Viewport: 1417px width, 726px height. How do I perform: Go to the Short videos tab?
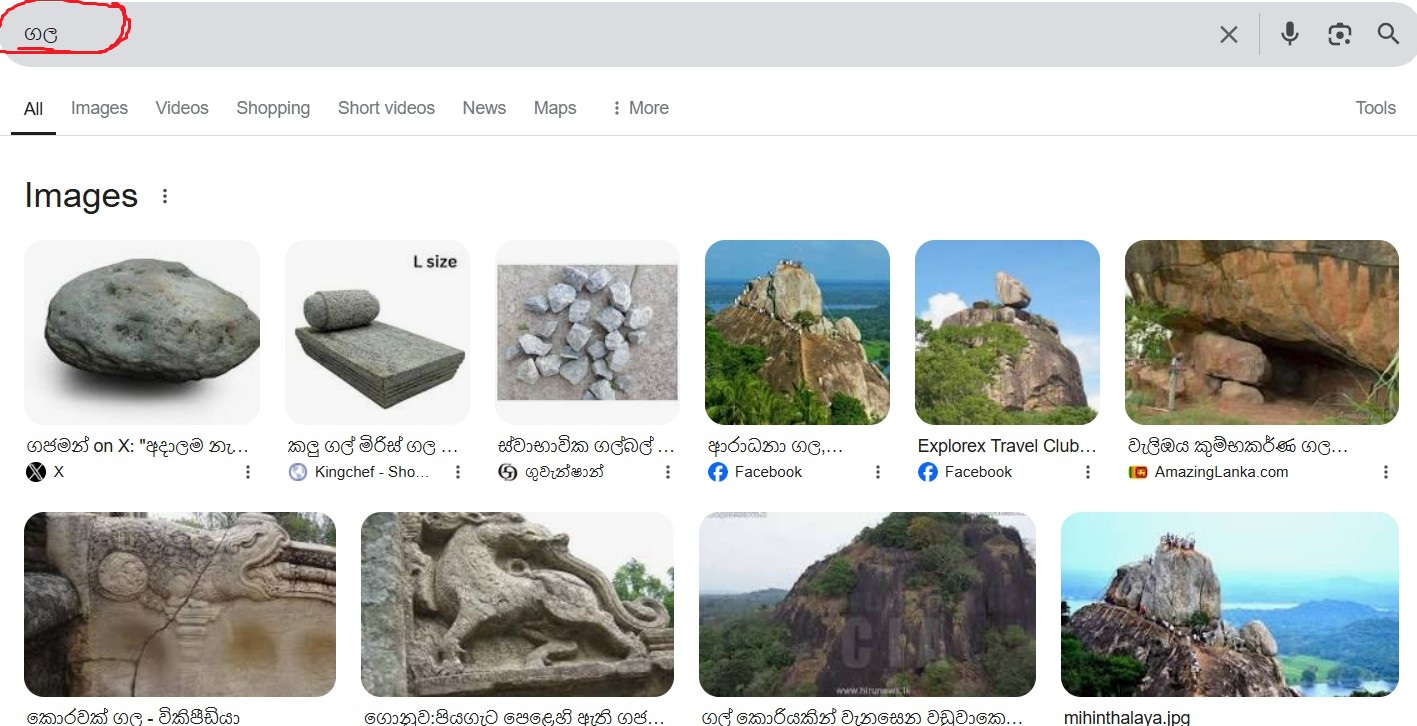coord(386,108)
